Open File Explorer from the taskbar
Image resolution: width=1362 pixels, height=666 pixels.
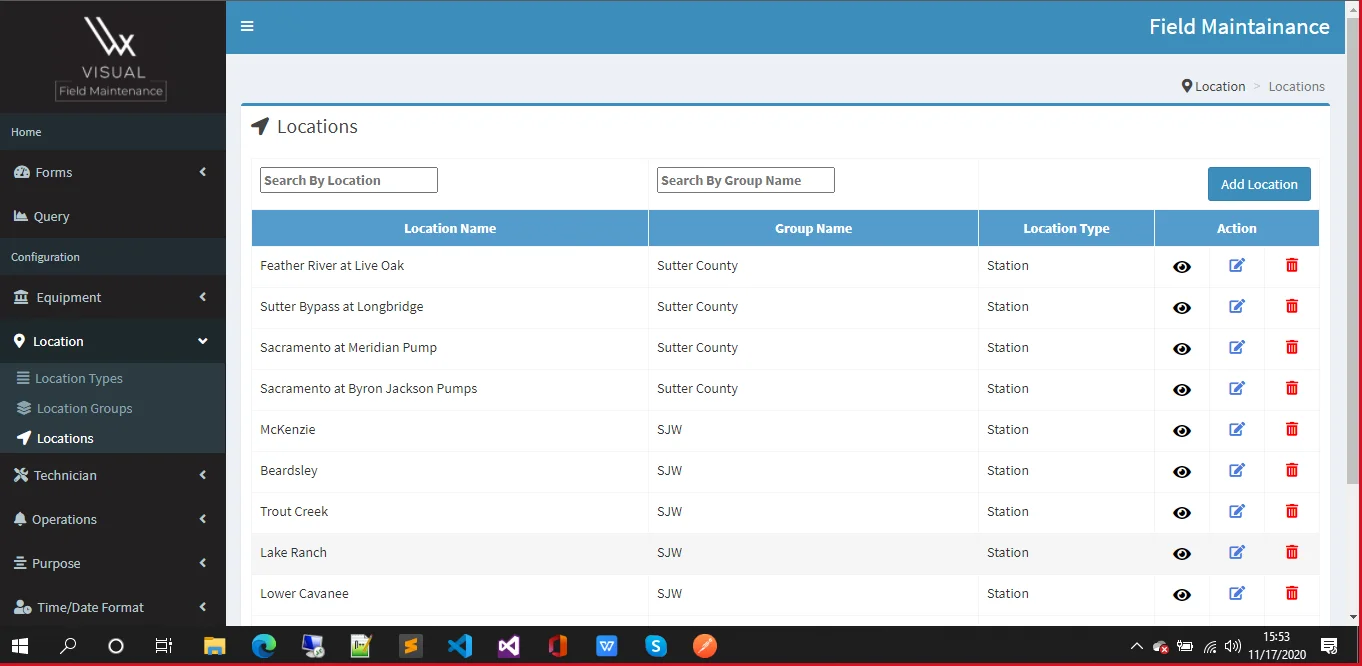214,646
